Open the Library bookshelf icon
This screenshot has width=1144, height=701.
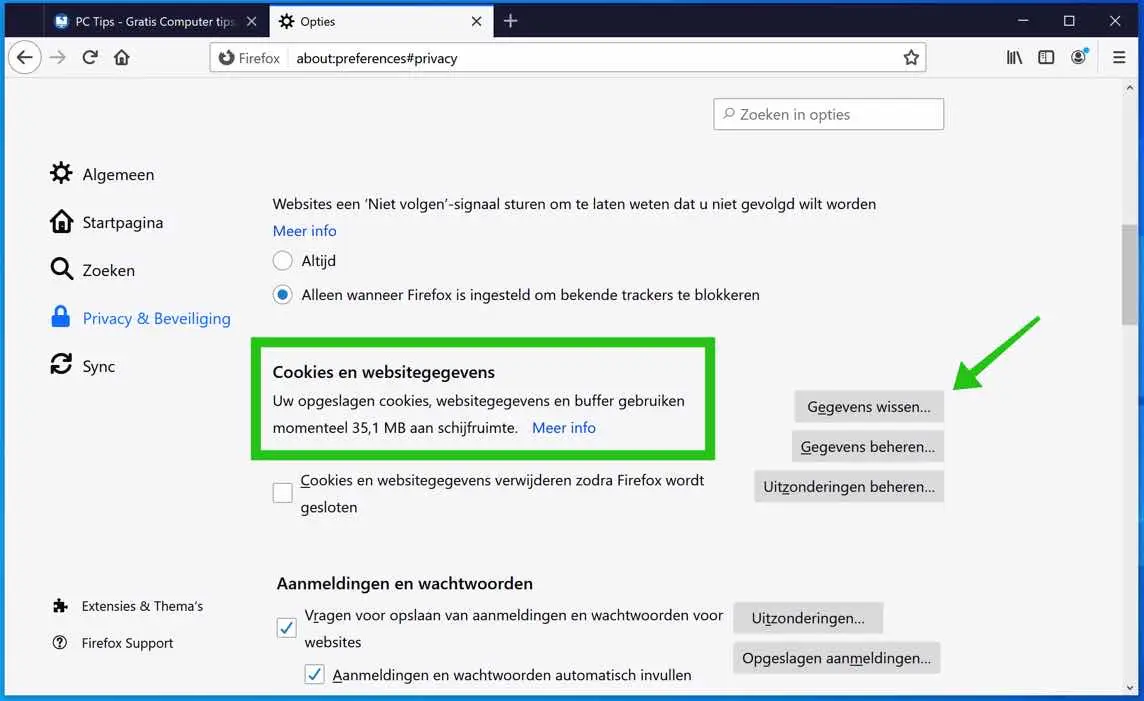(x=1014, y=58)
